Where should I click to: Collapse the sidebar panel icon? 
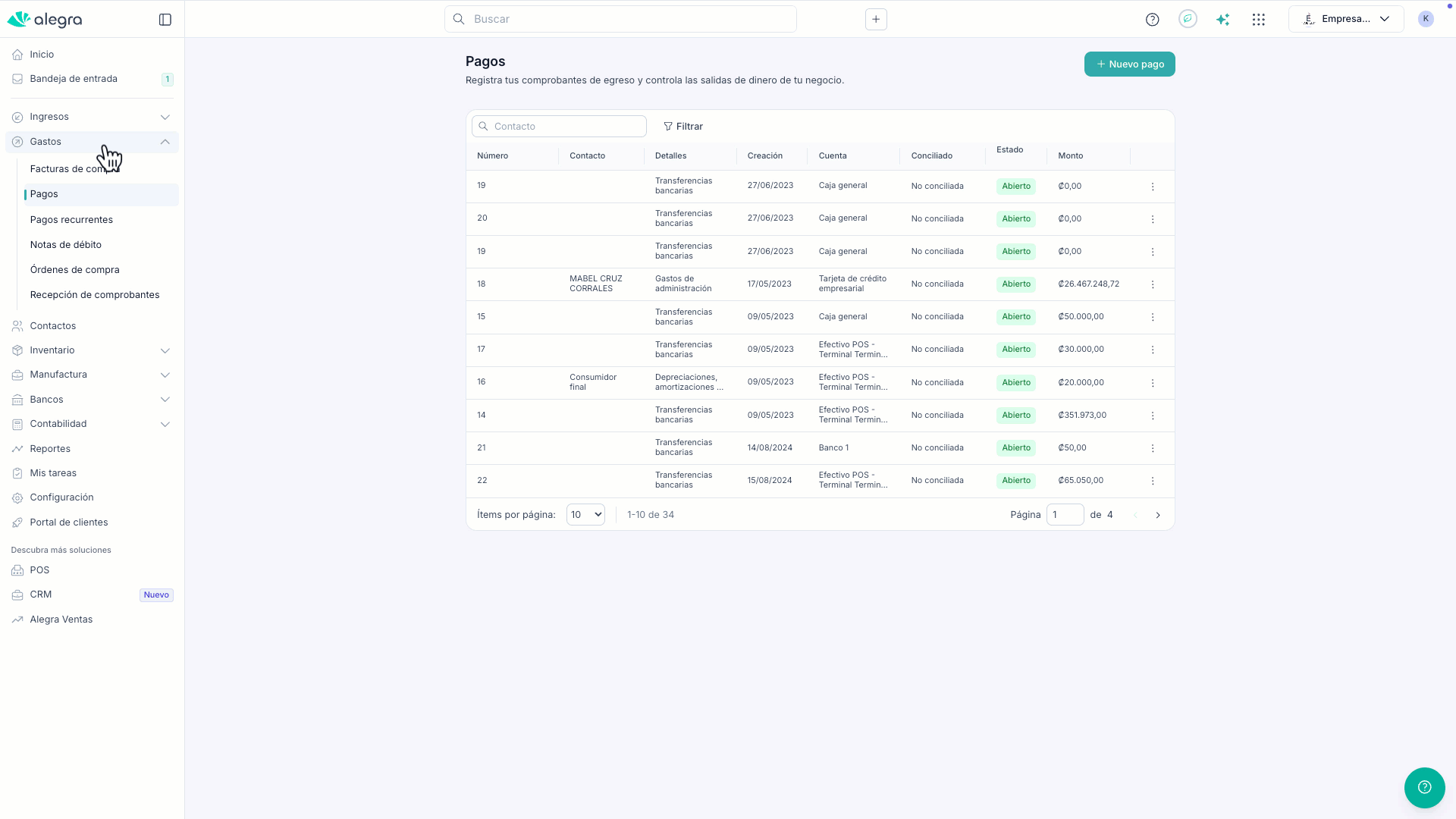pyautogui.click(x=165, y=20)
